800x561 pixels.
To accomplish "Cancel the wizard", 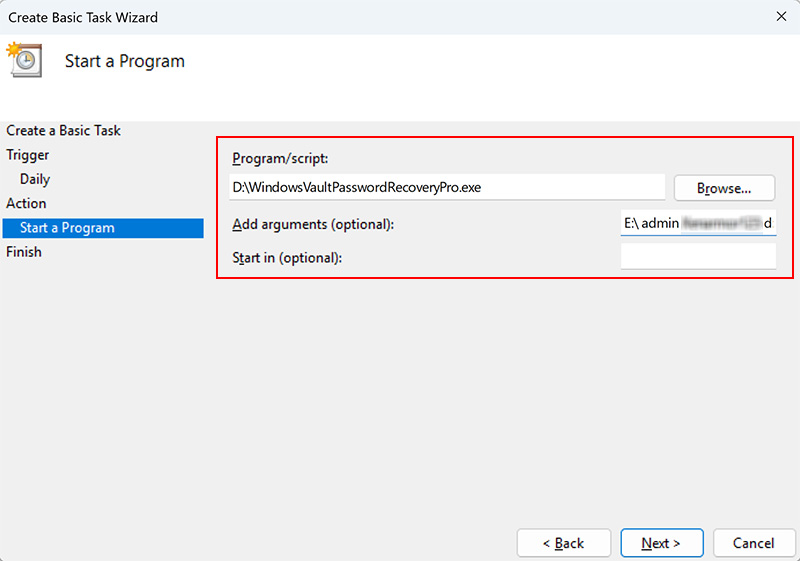I will click(753, 543).
